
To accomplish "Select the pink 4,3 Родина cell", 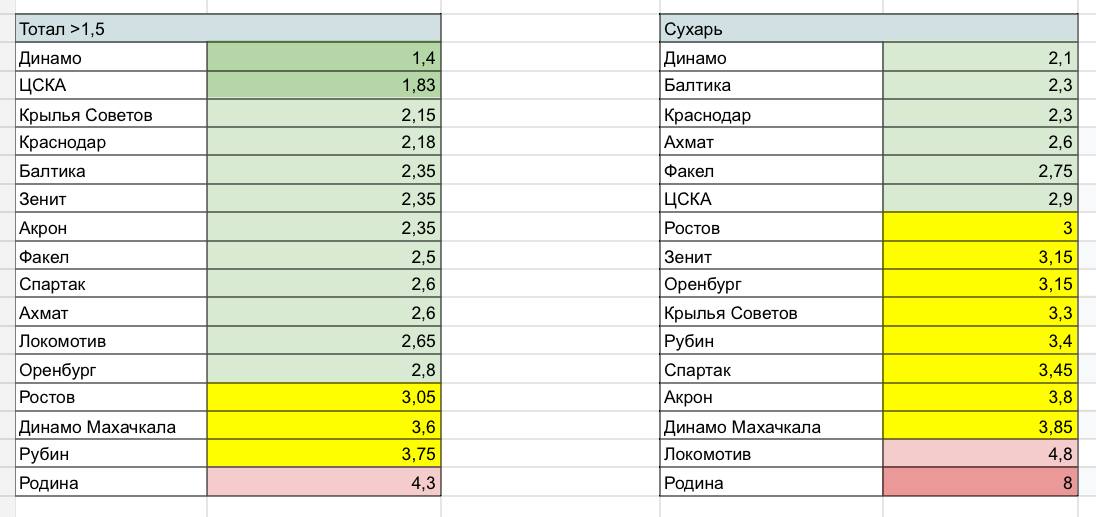I will (x=324, y=483).
